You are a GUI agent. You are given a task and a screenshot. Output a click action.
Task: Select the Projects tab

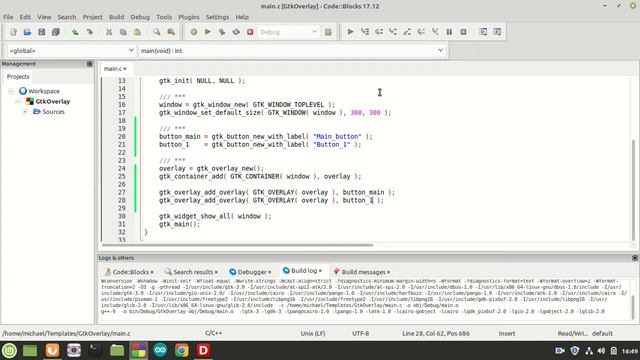[x=18, y=77]
